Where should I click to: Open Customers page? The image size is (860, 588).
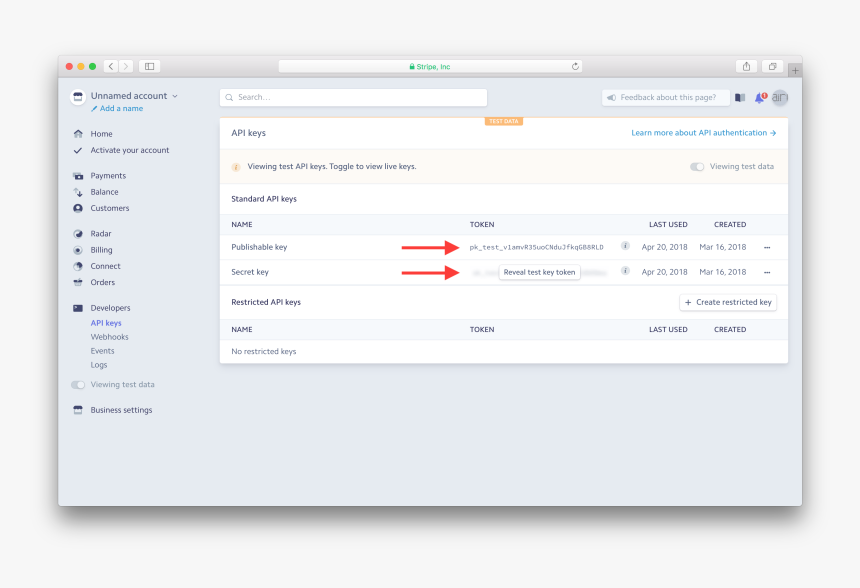pyautogui.click(x=110, y=208)
